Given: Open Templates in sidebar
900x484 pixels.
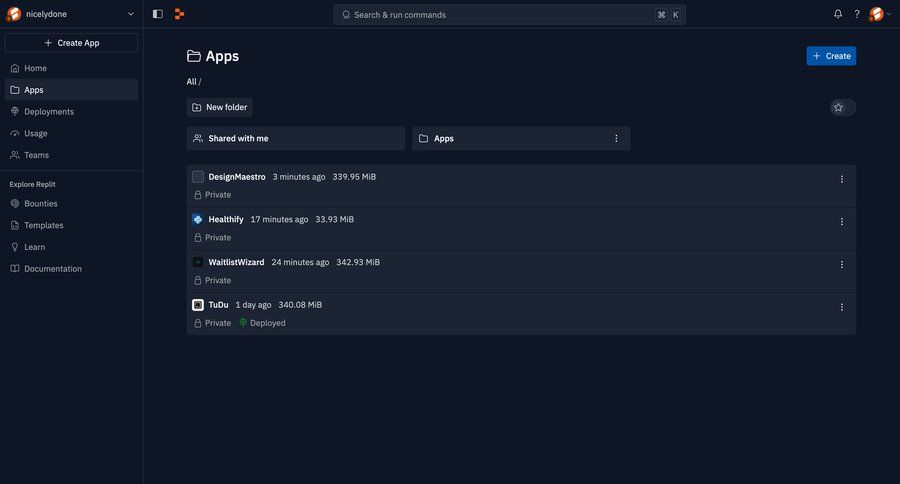Looking at the screenshot, I should [x=71, y=225].
